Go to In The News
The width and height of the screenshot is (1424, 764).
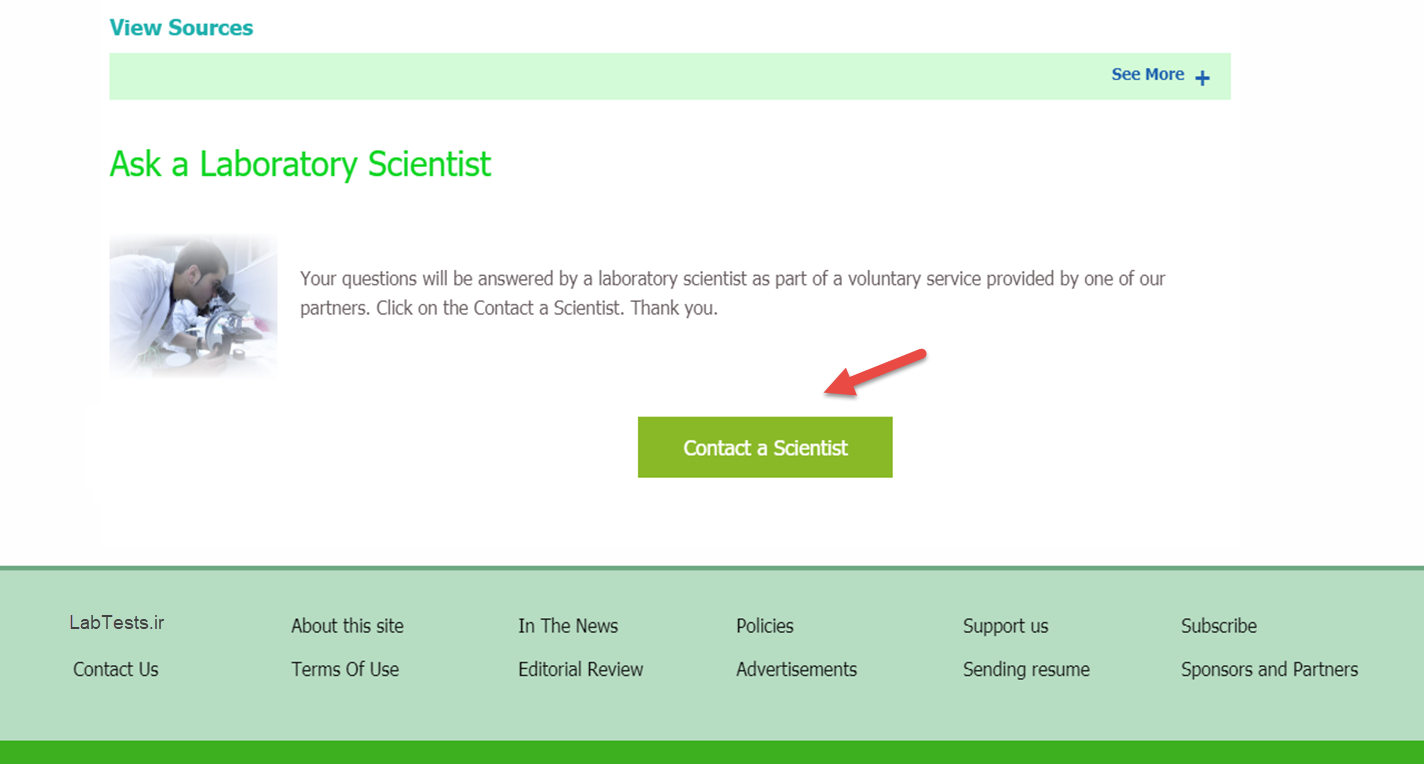pos(568,626)
